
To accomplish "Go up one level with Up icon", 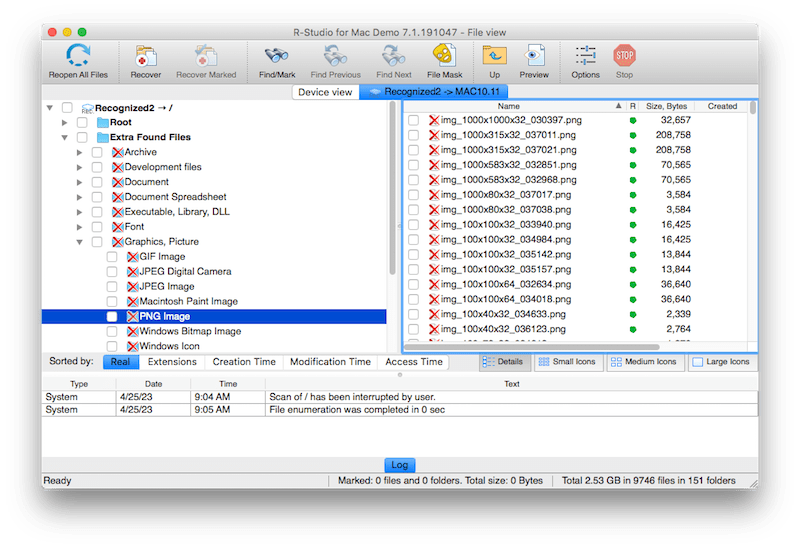I will click(x=494, y=56).
